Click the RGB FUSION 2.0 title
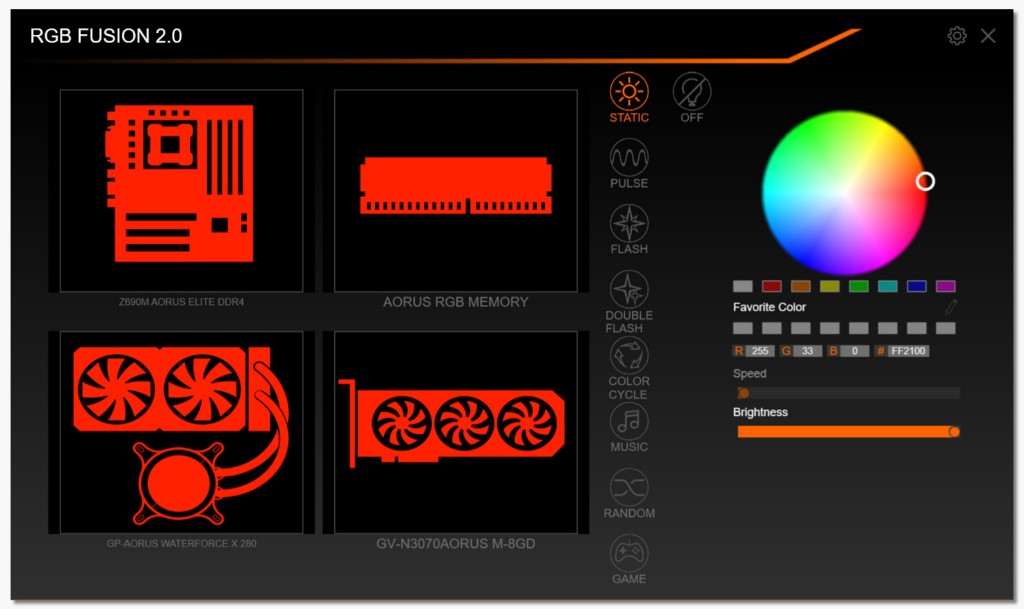The width and height of the screenshot is (1024, 609). [106, 36]
